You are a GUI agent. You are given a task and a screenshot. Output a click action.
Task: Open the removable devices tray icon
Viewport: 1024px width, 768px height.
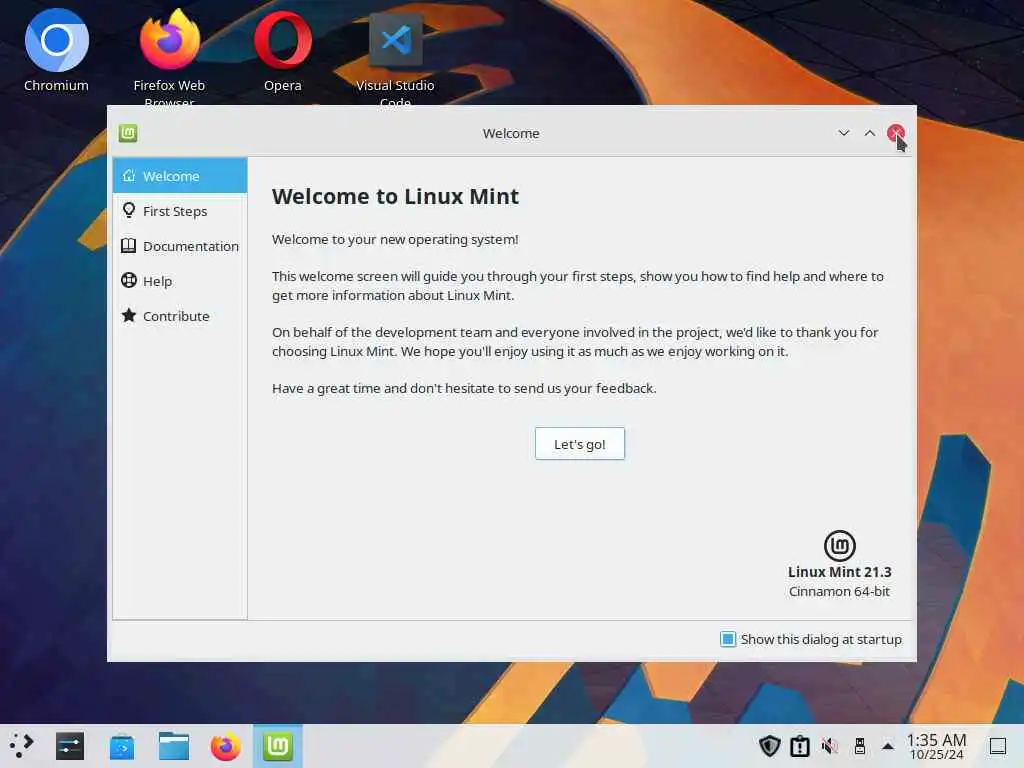[859, 746]
